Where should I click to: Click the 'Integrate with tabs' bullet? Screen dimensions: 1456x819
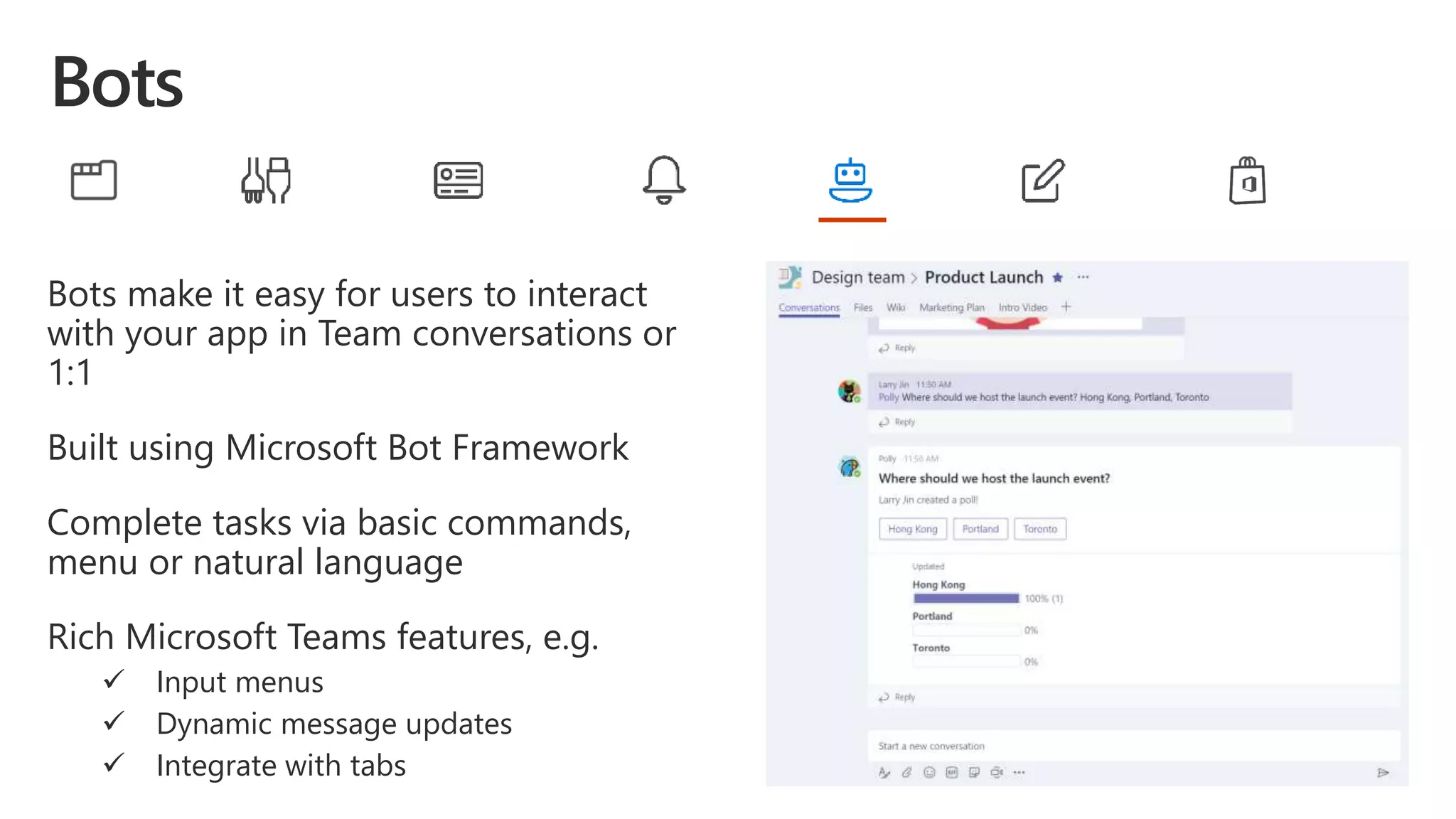pos(281,766)
